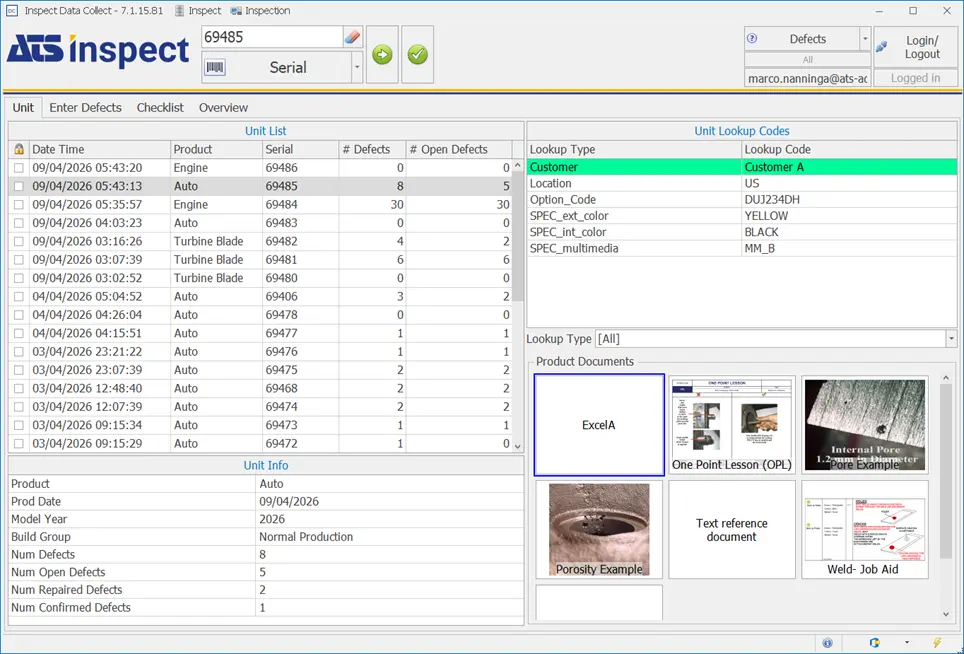Viewport: 964px width, 654px height.
Task: Click the Num Repaired Defects row
Action: tap(266, 589)
